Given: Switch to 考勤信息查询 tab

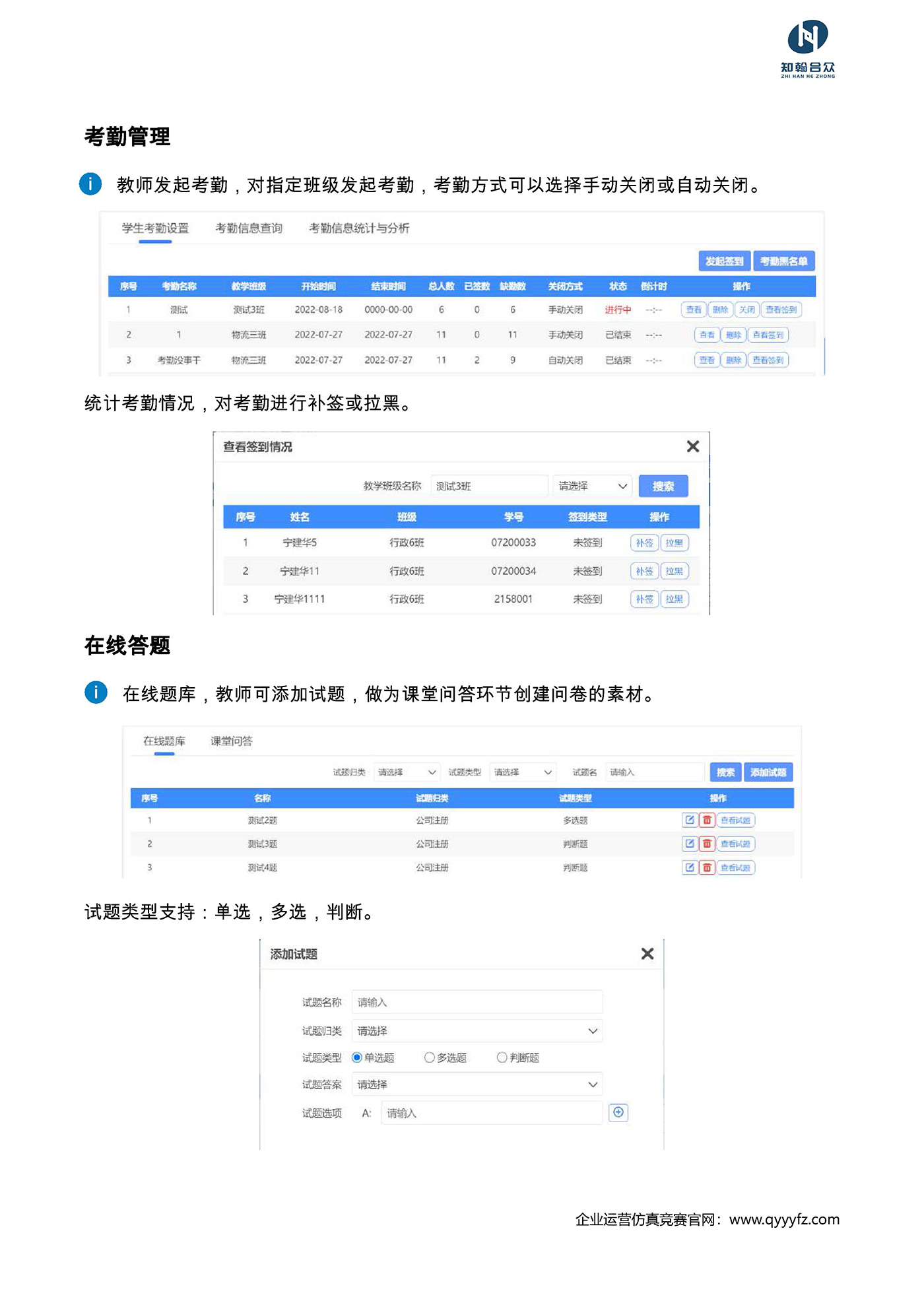Looking at the screenshot, I should 249,228.
